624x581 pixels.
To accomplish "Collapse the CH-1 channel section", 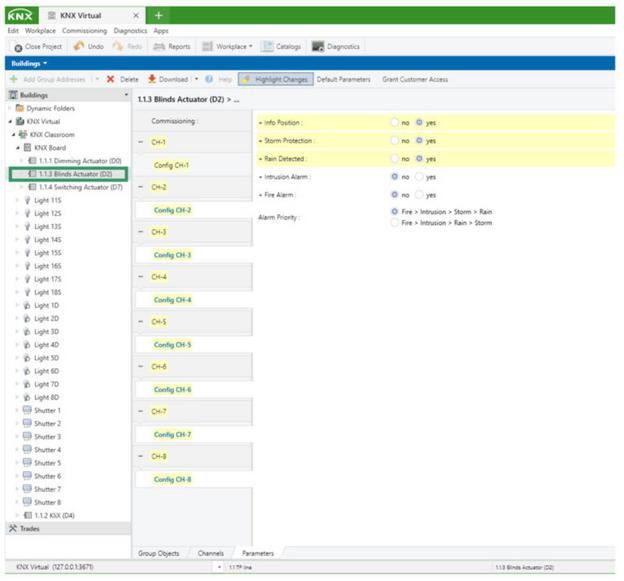I will click(141, 143).
